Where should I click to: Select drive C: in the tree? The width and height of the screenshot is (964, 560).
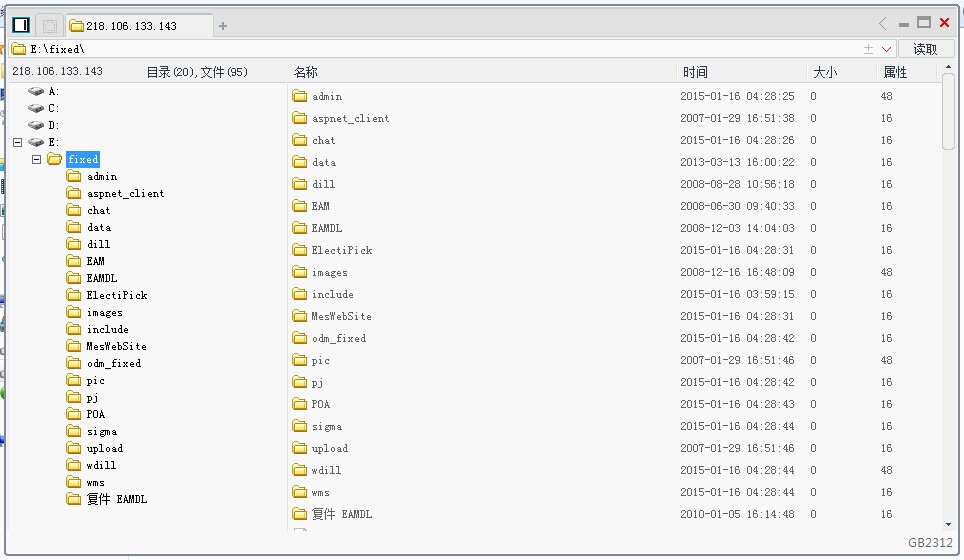point(44,108)
